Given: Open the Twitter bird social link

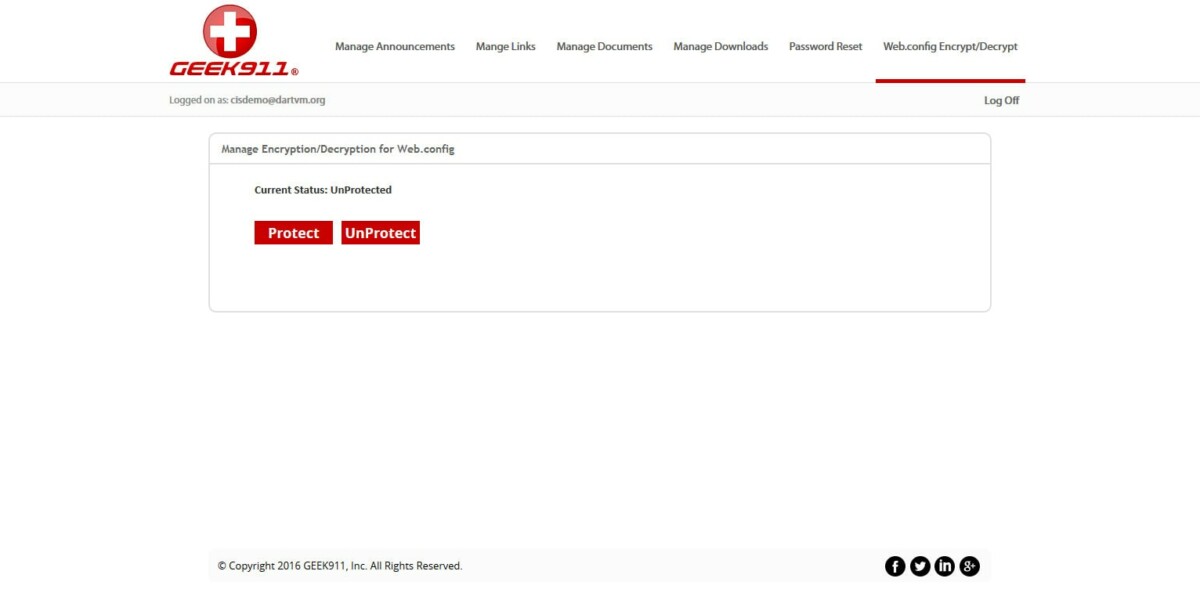Looking at the screenshot, I should point(920,565).
